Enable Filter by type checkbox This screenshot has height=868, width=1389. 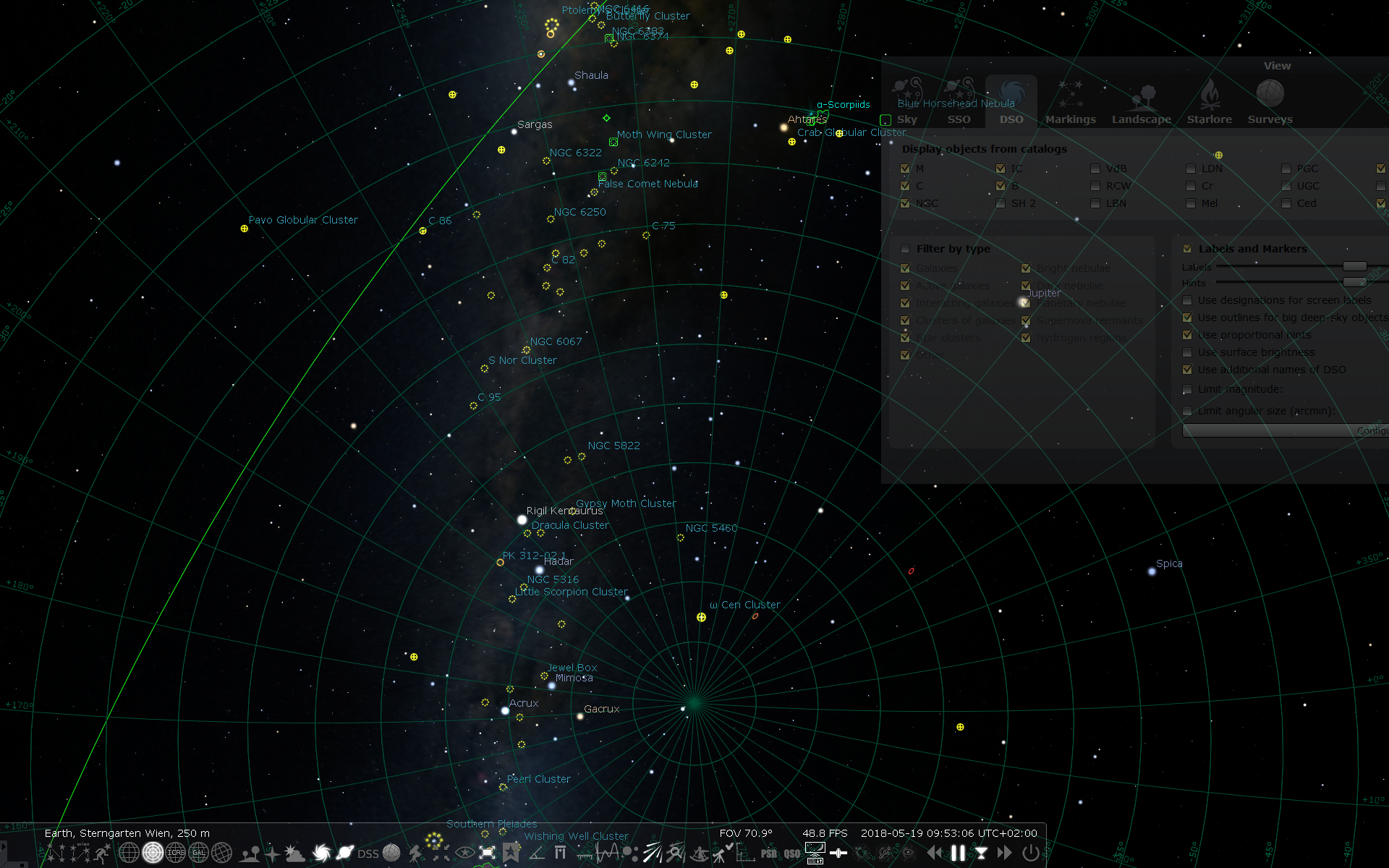click(905, 249)
